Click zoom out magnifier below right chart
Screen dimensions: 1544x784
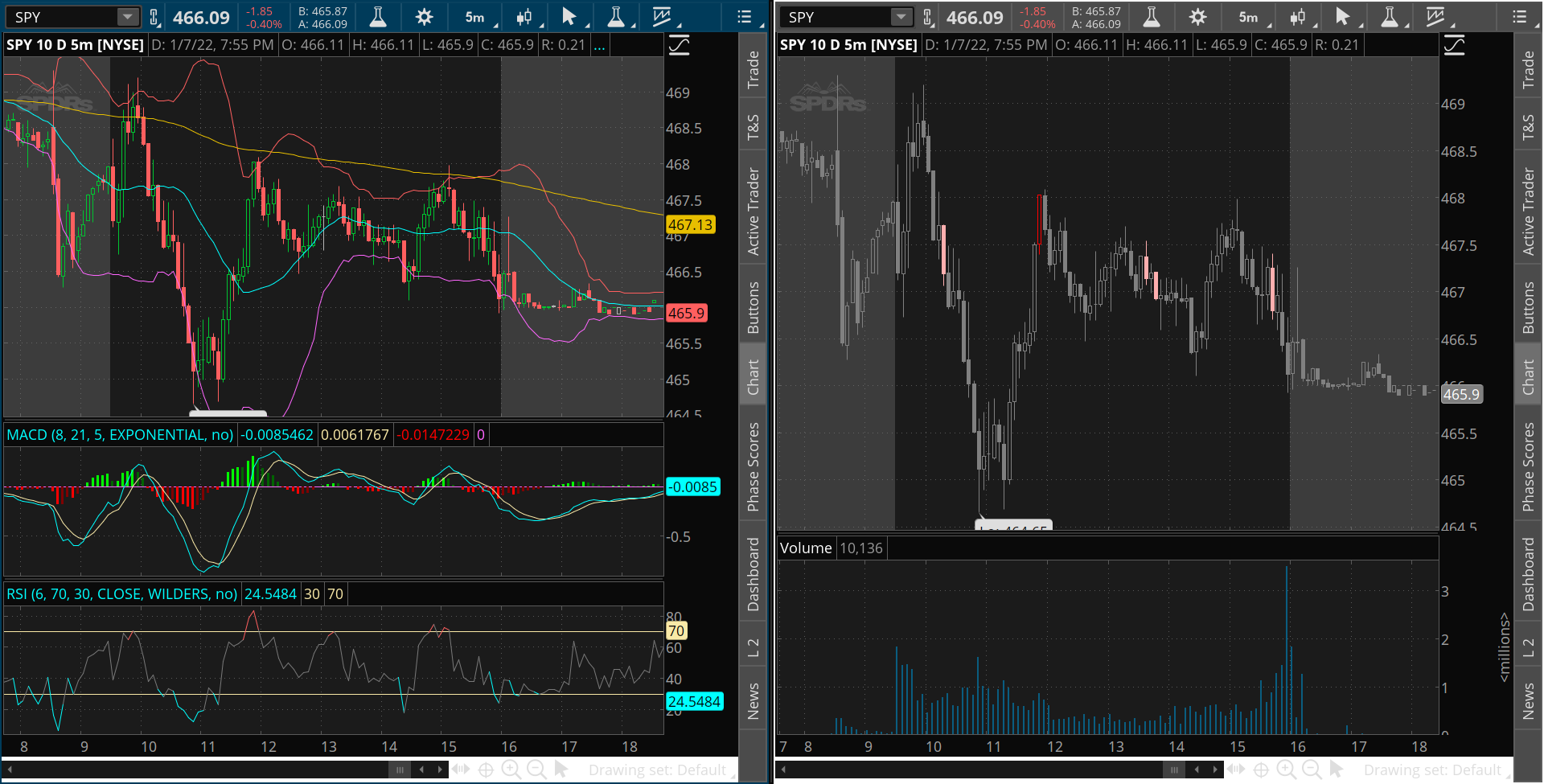pyautogui.click(x=1312, y=770)
